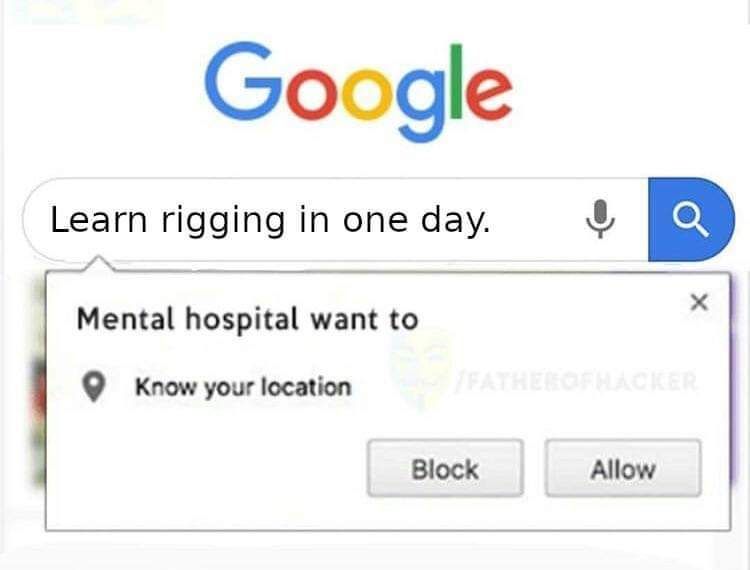Select the 'Mental hospital want to' heading

(248, 319)
